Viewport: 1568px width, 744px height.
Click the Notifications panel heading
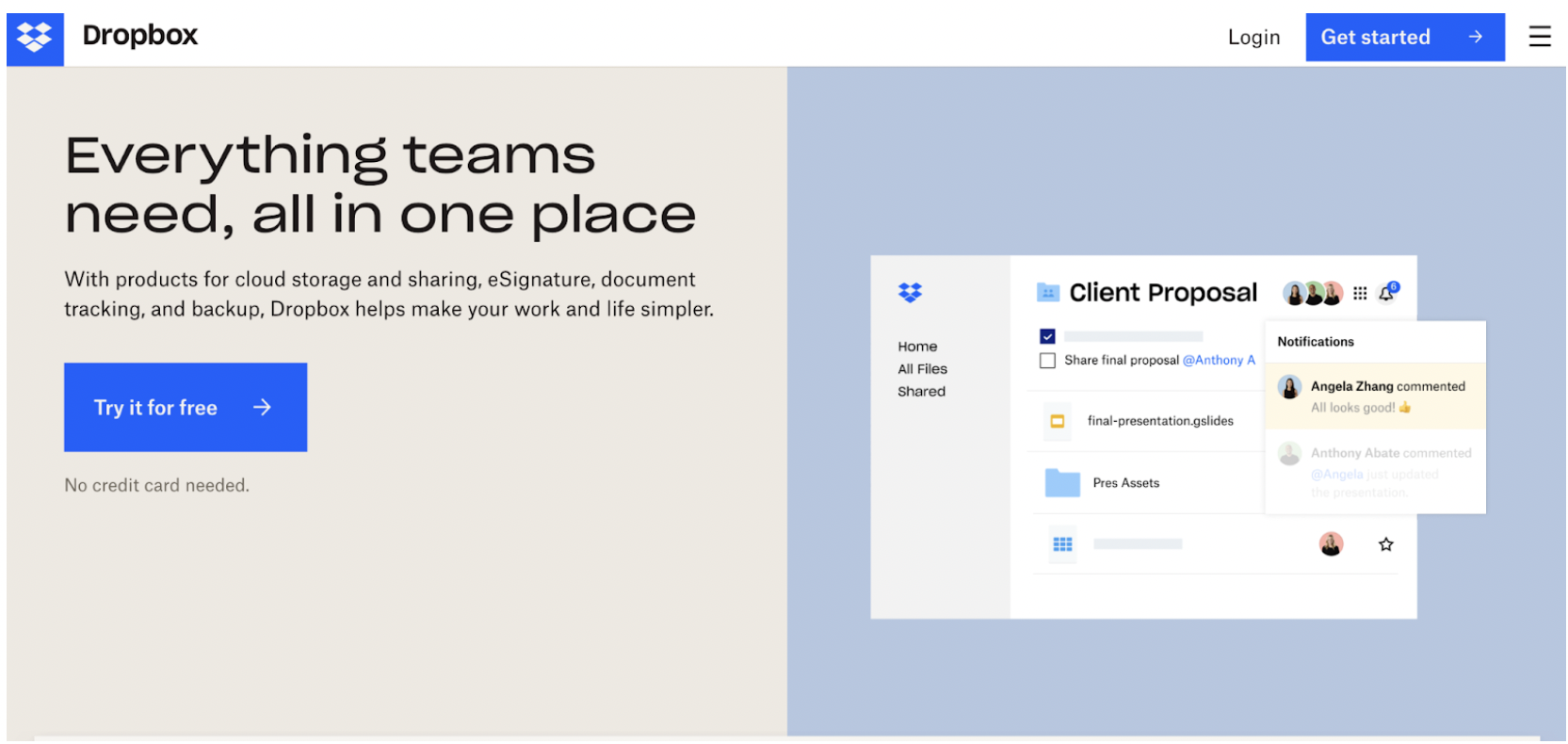1316,342
